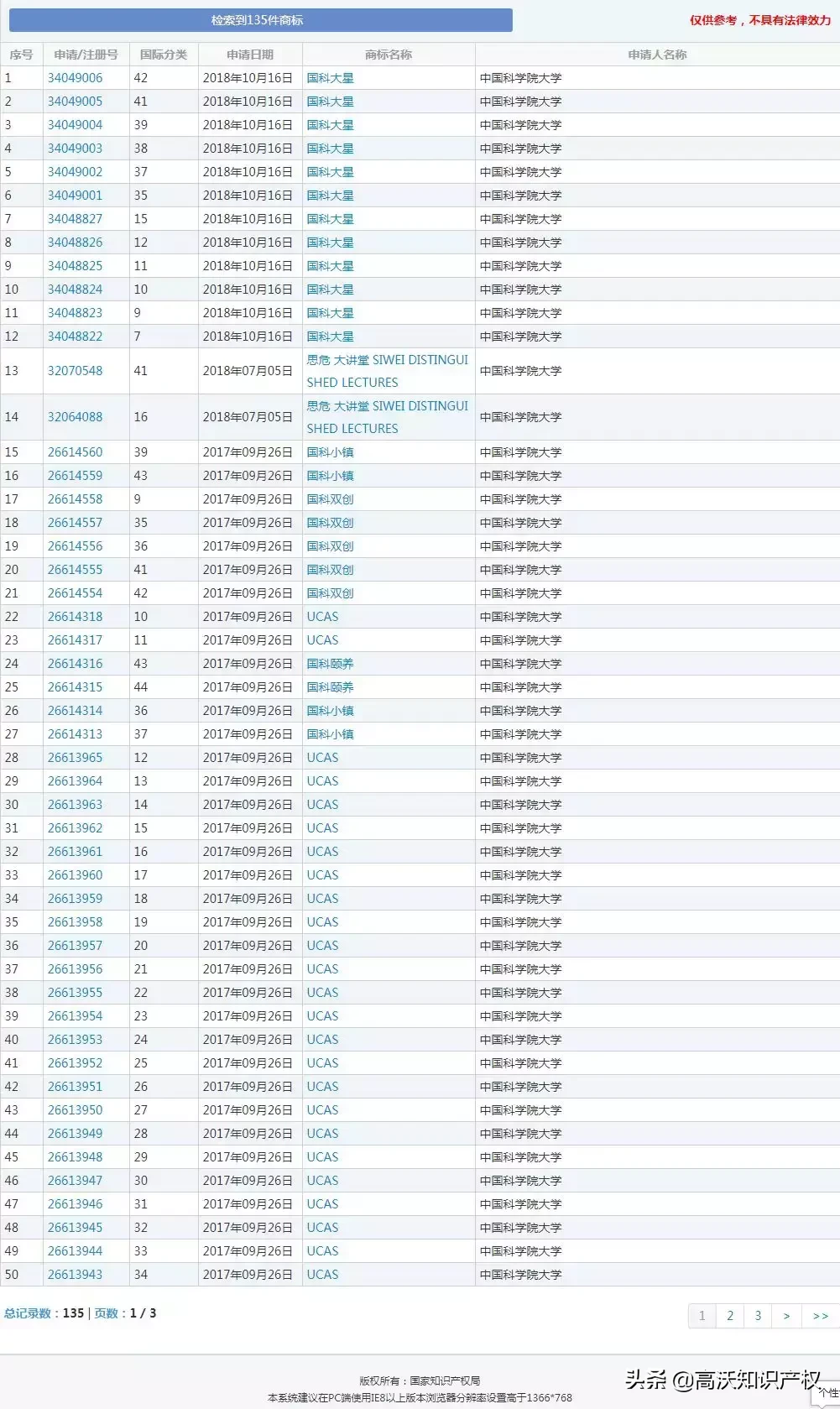Click the 申请/注册号 column header
This screenshot has width=840, height=1409.
click(x=86, y=55)
